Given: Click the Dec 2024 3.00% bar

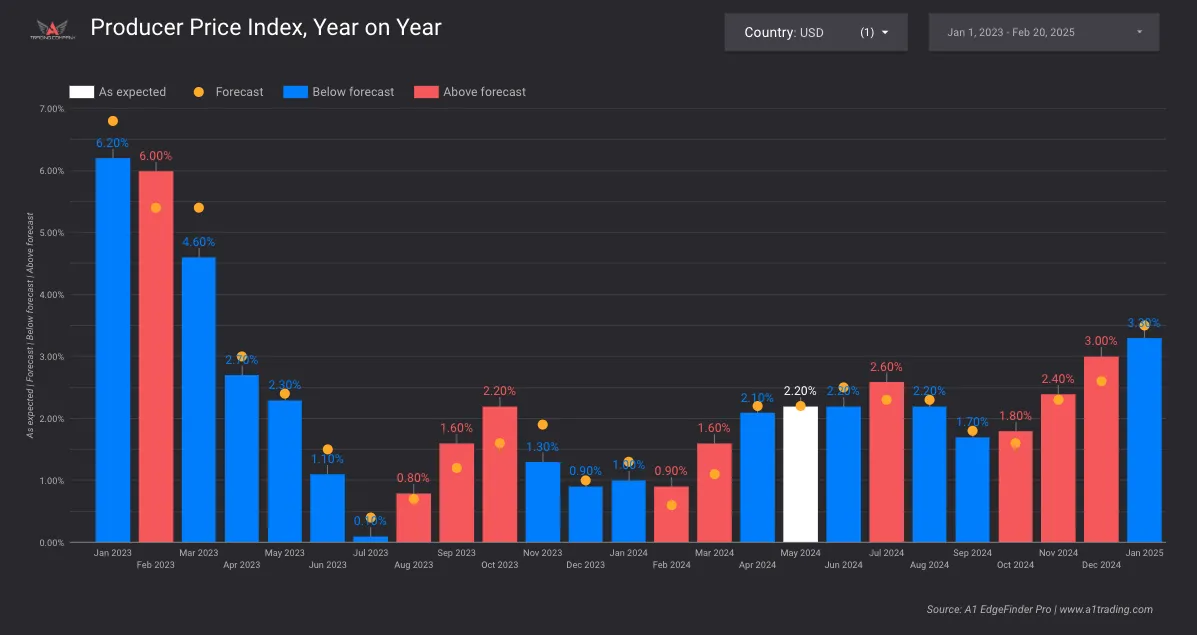Looking at the screenshot, I should click(1101, 450).
